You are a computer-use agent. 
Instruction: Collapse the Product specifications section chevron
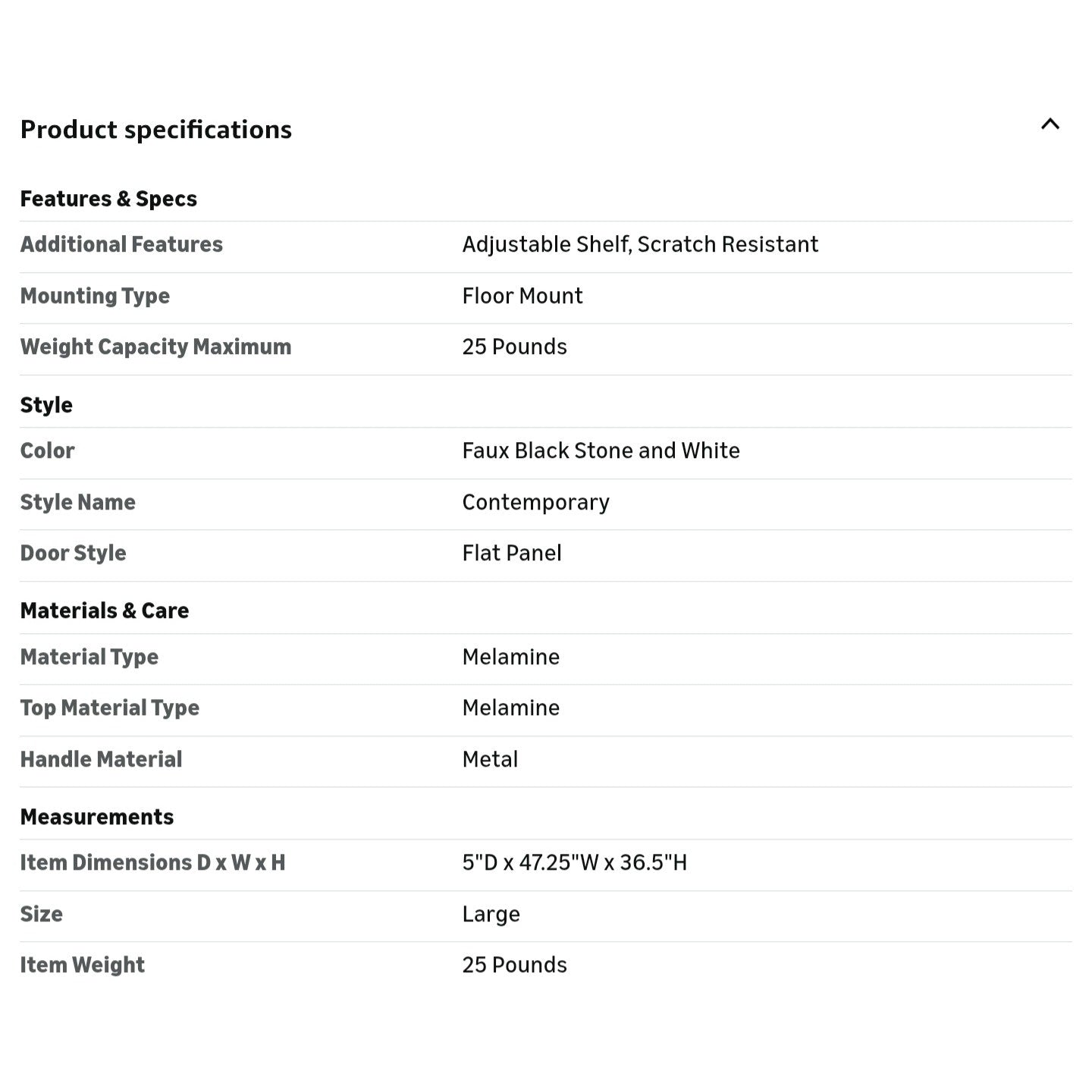(1050, 124)
